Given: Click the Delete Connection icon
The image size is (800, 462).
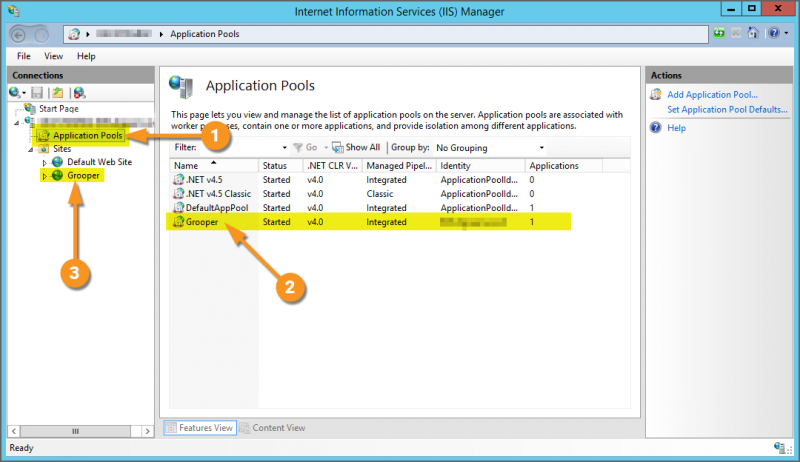Looking at the screenshot, I should click(x=79, y=92).
